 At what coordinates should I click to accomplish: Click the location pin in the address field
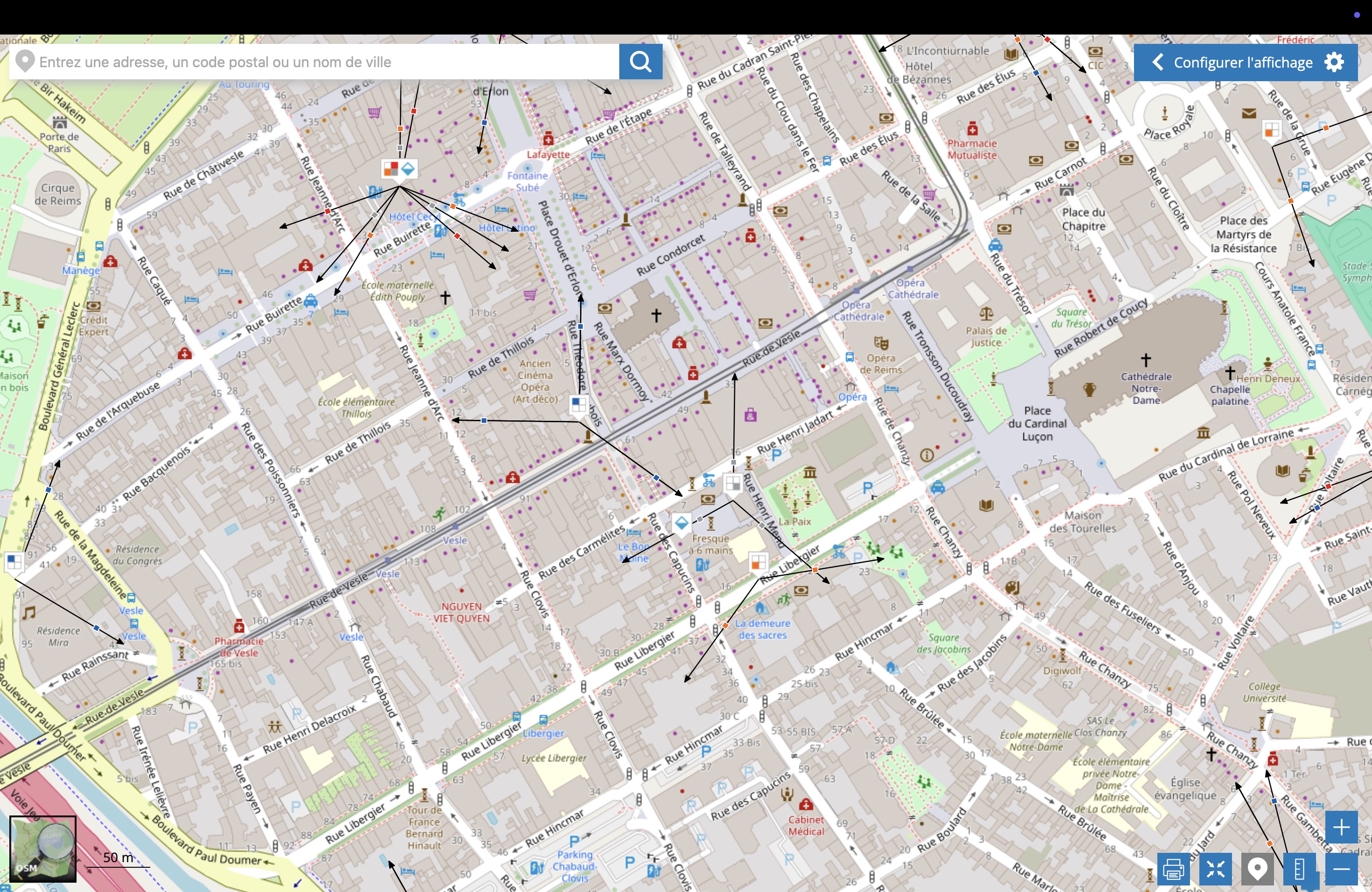25,62
